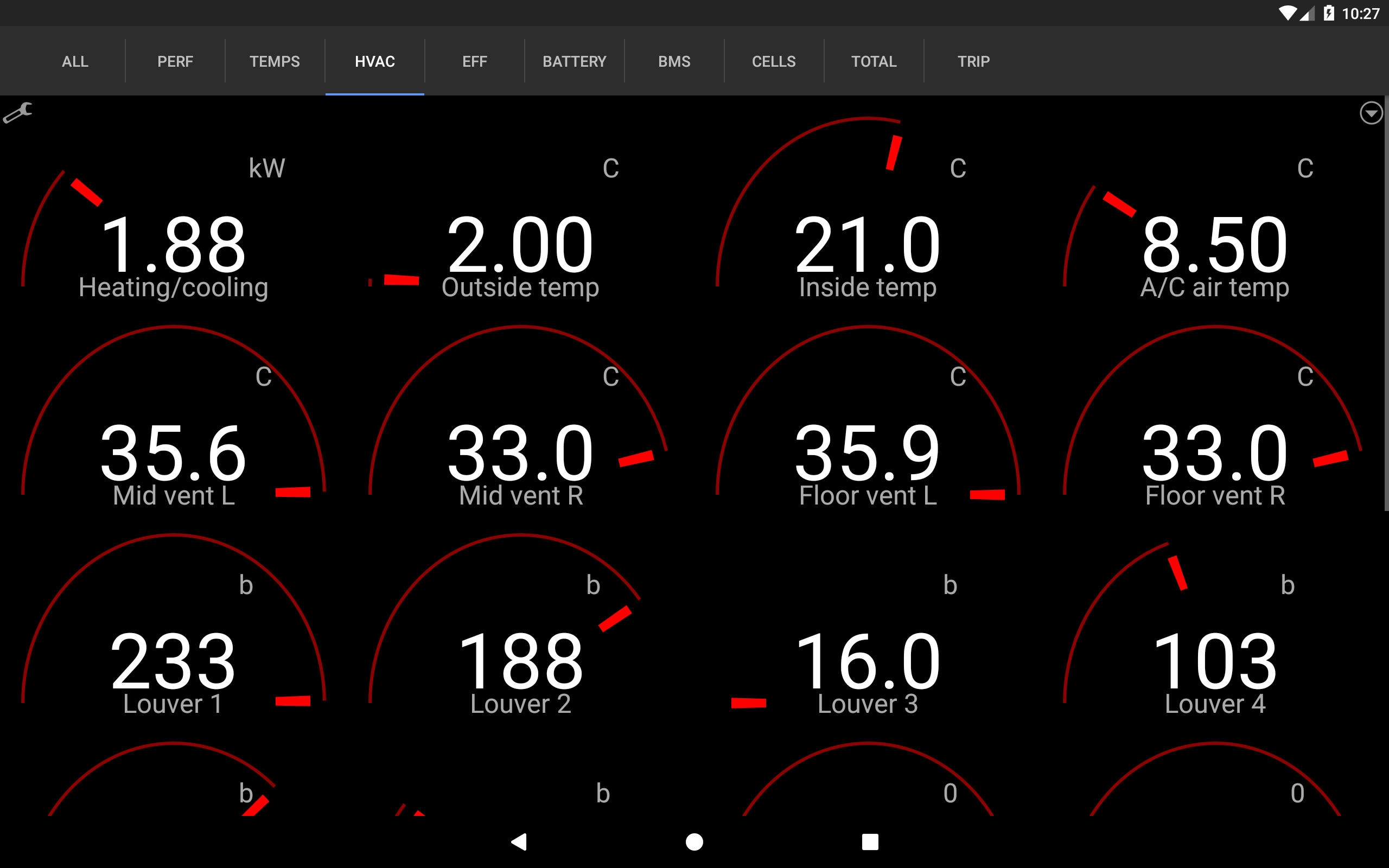Select the Outside temp gauge value 2.00

click(520, 246)
